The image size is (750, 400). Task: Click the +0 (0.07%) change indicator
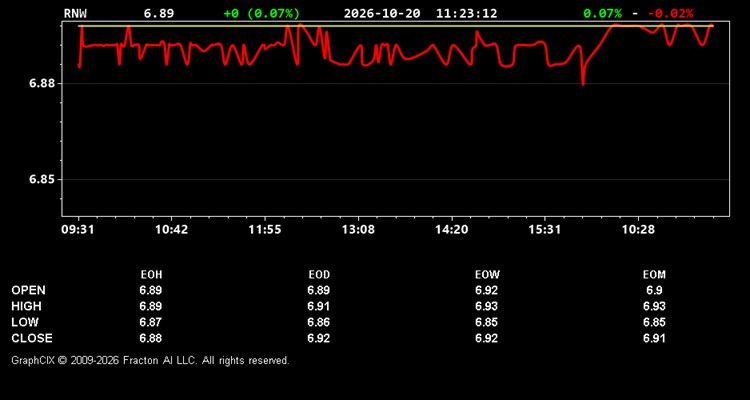pyautogui.click(x=262, y=13)
